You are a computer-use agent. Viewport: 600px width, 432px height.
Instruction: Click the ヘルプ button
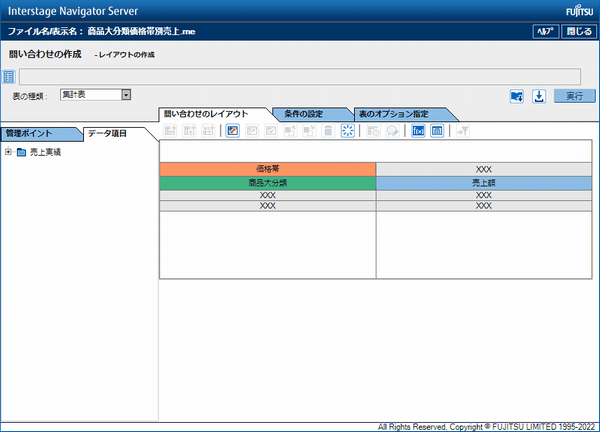(546, 31)
